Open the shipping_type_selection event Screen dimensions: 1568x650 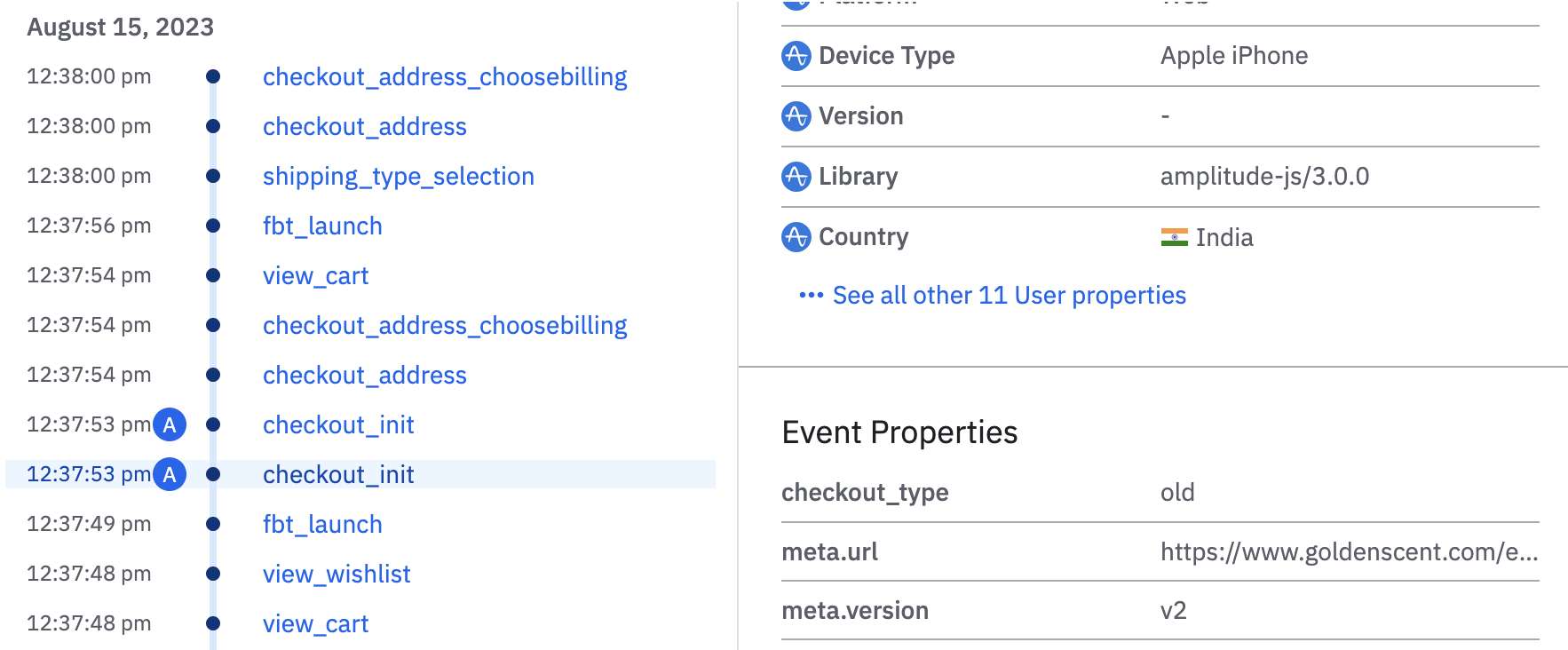398,177
